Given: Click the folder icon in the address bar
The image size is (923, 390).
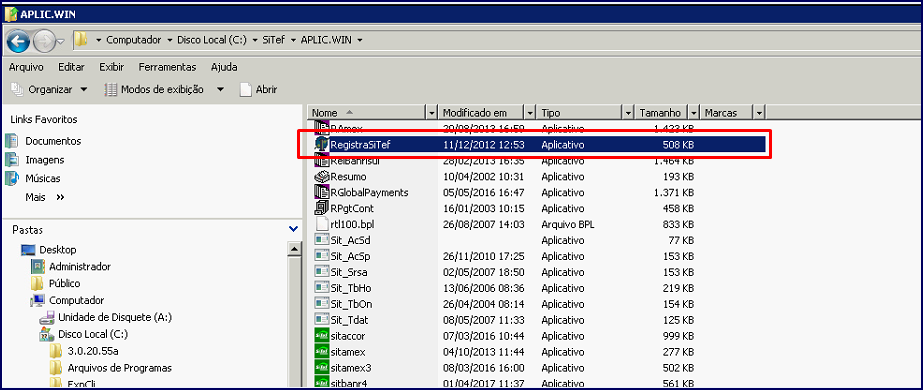Looking at the screenshot, I should (x=81, y=40).
